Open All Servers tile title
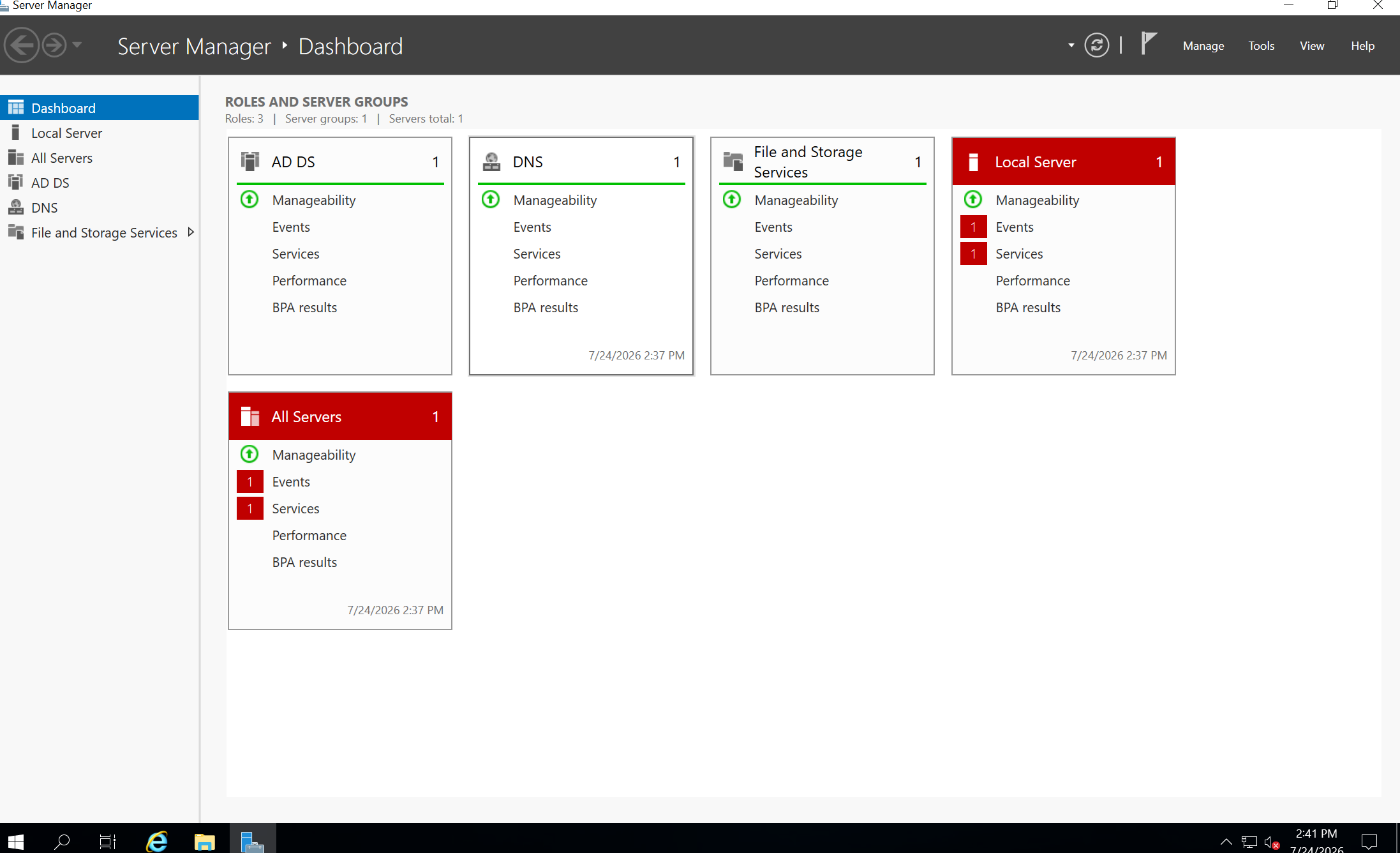1400x853 pixels. [306, 417]
